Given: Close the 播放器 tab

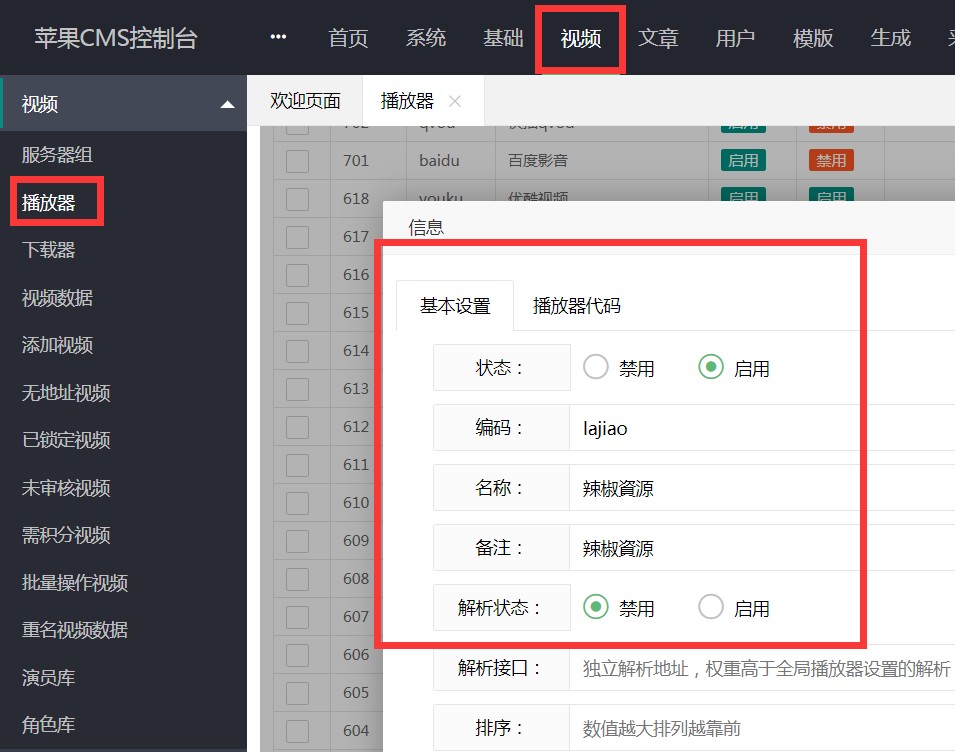Looking at the screenshot, I should [454, 101].
